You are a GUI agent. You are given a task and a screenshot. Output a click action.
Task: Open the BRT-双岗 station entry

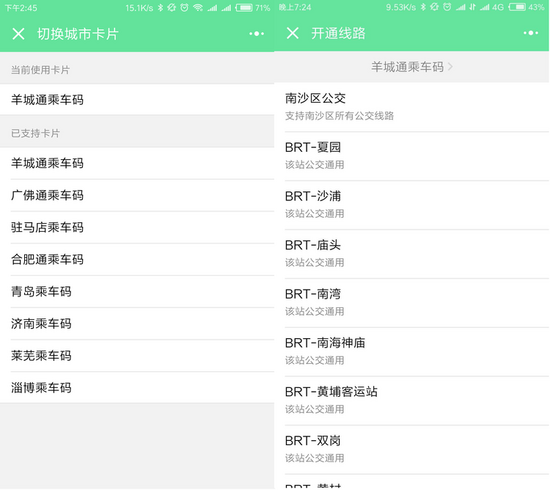pyautogui.click(x=412, y=450)
